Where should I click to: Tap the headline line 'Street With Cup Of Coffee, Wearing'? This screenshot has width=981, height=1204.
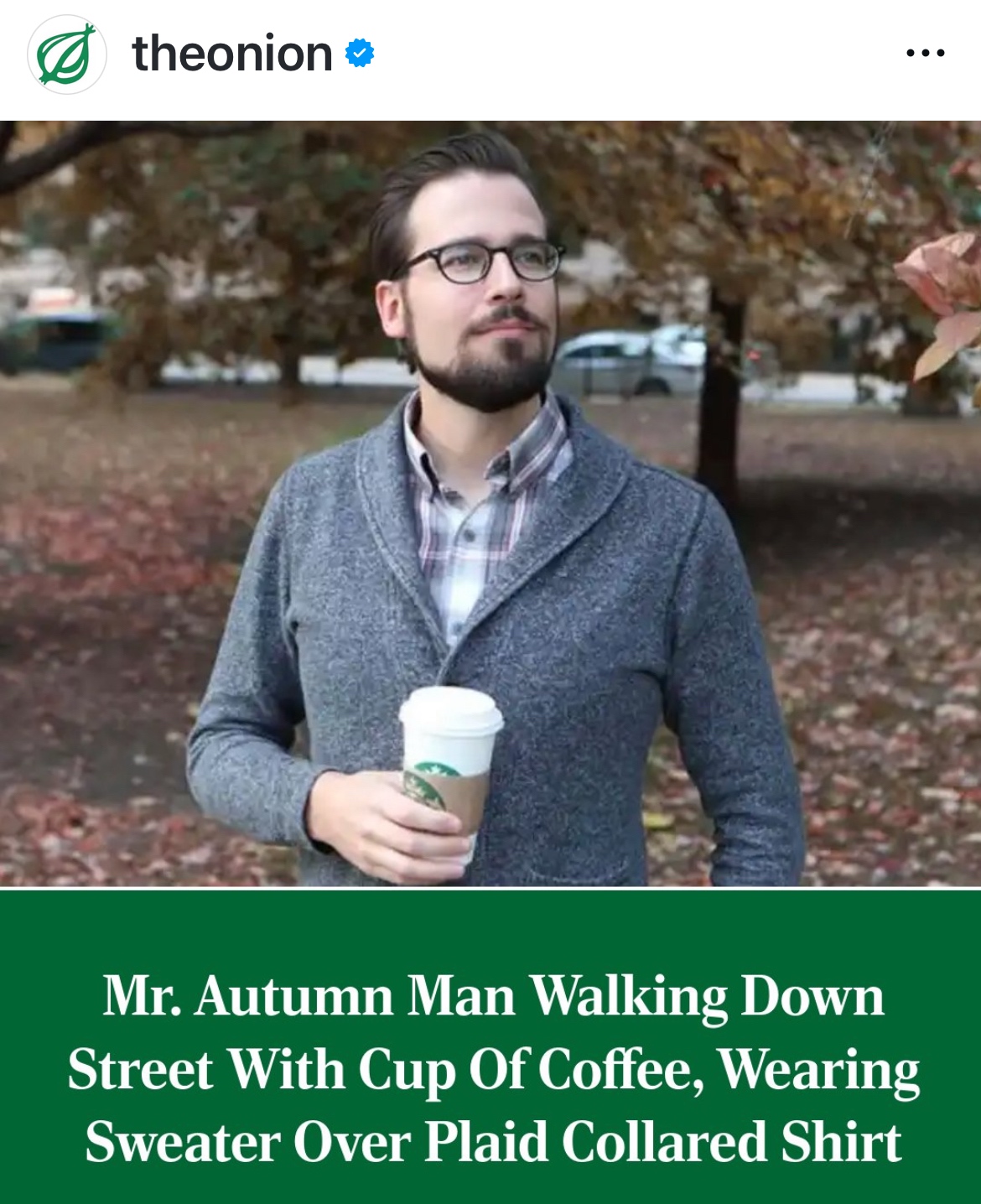(x=493, y=1070)
